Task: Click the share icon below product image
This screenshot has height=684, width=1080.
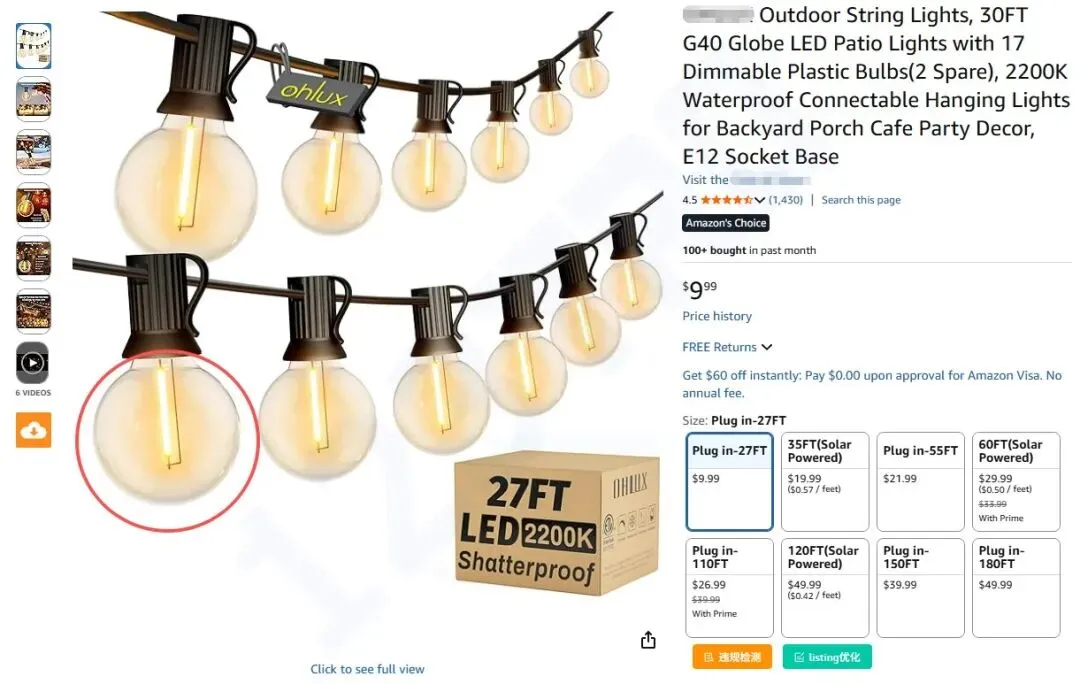Action: click(x=648, y=640)
